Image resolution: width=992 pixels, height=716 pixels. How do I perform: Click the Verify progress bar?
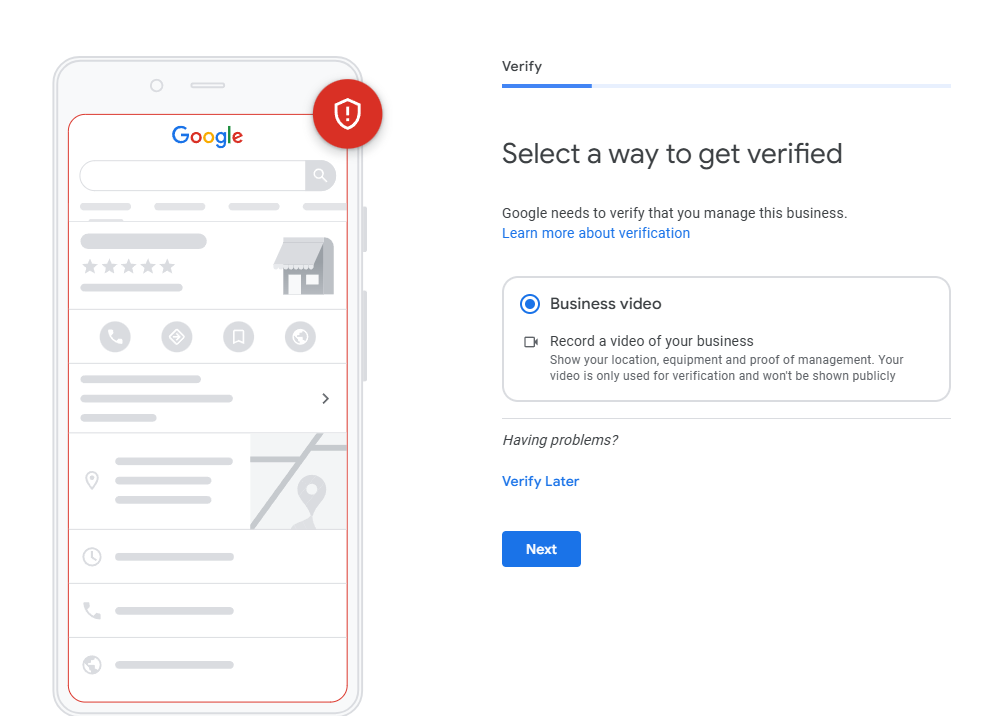(726, 86)
